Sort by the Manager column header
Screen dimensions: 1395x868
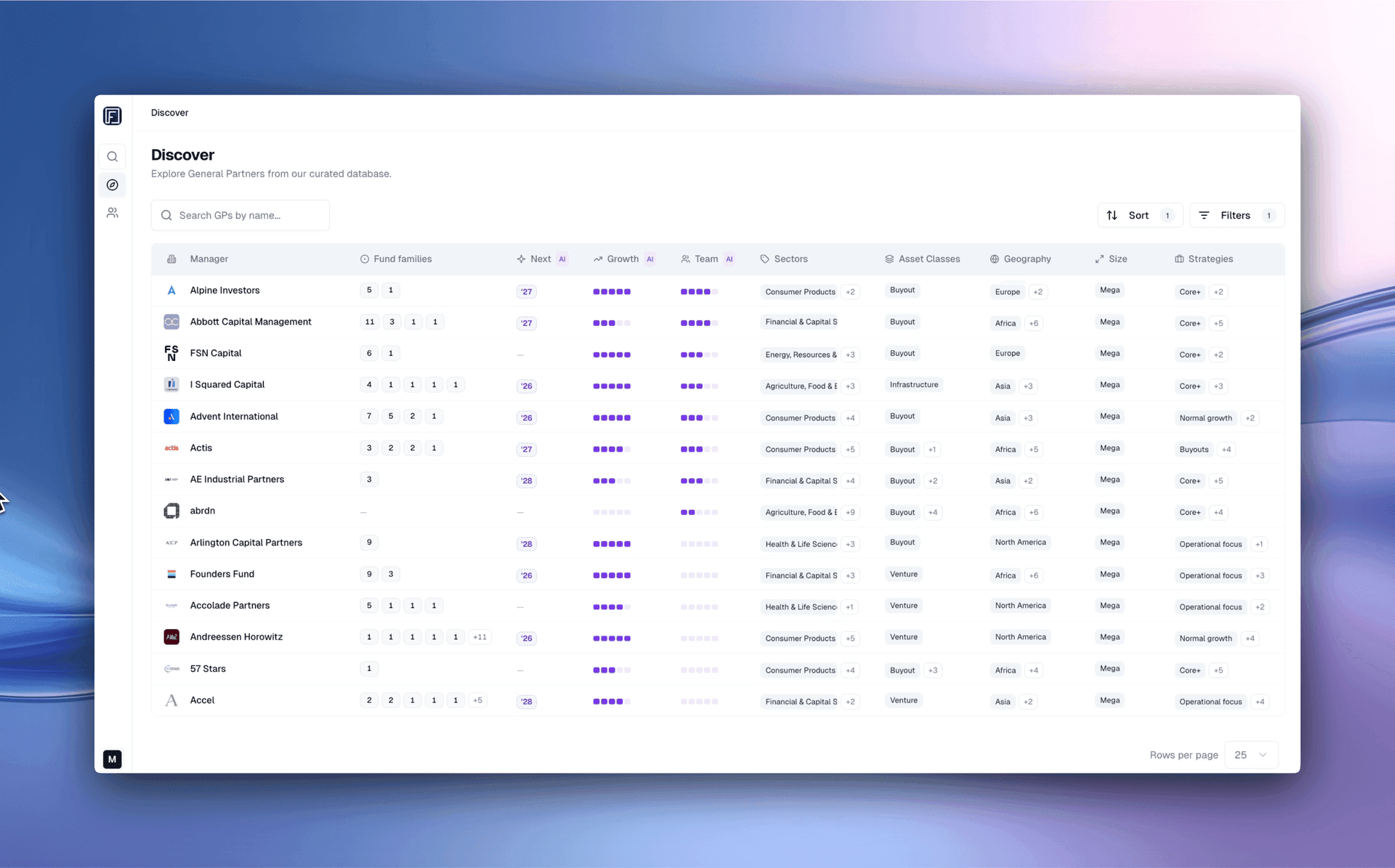coord(209,259)
